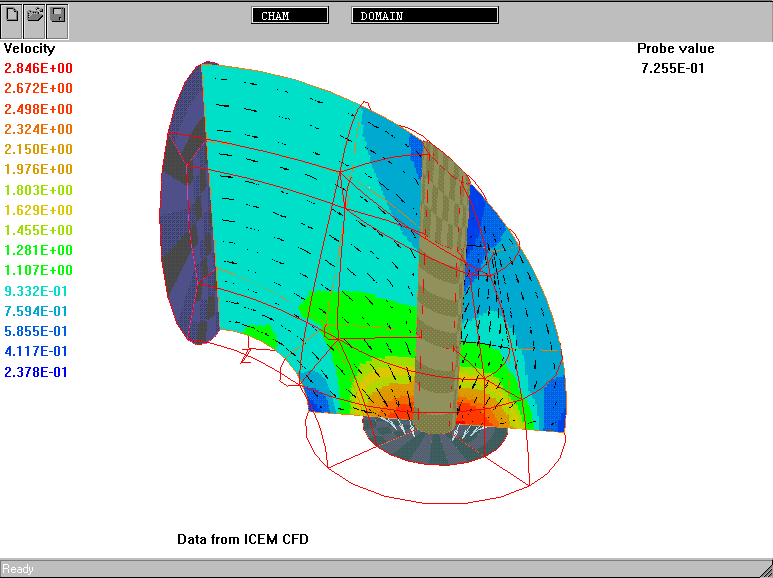Click the New file icon
773x578 pixels.
pyautogui.click(x=12, y=16)
